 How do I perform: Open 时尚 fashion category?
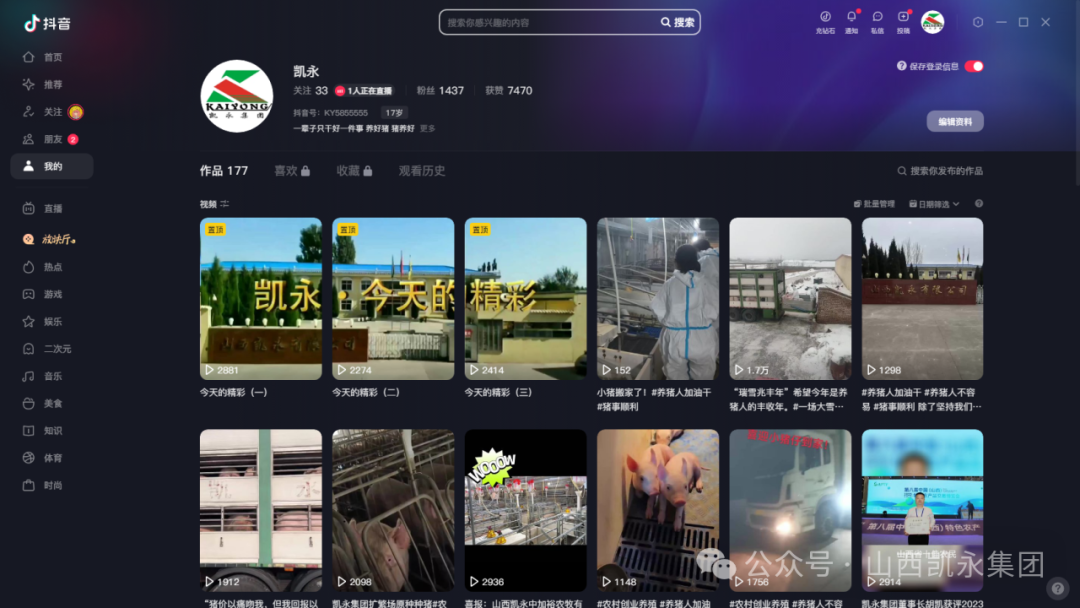click(43, 485)
